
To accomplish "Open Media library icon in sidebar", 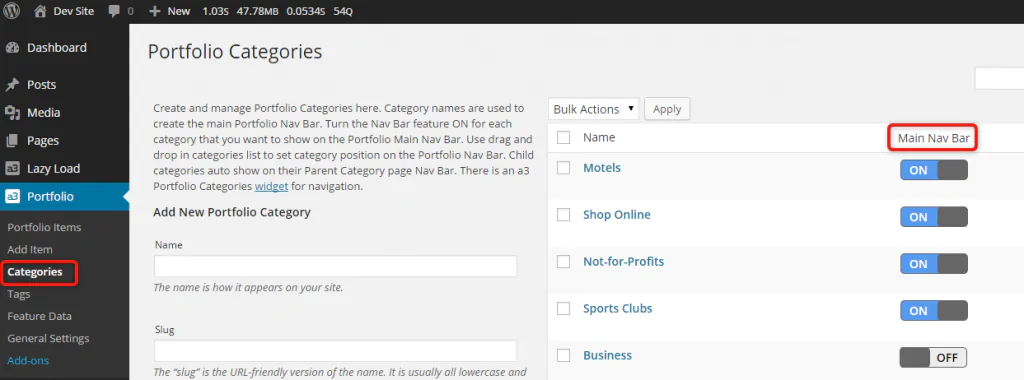I will click(x=12, y=113).
